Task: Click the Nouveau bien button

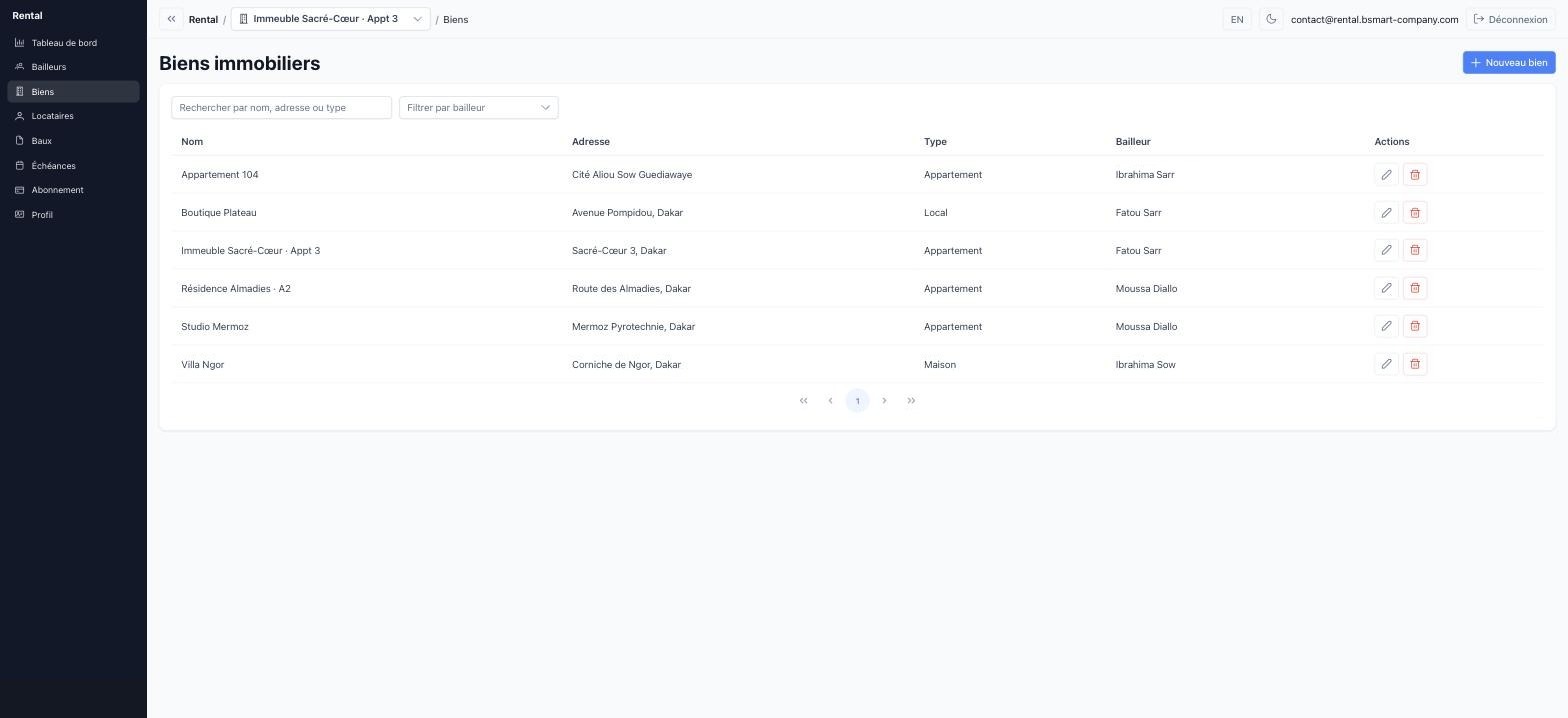Action: point(1508,63)
